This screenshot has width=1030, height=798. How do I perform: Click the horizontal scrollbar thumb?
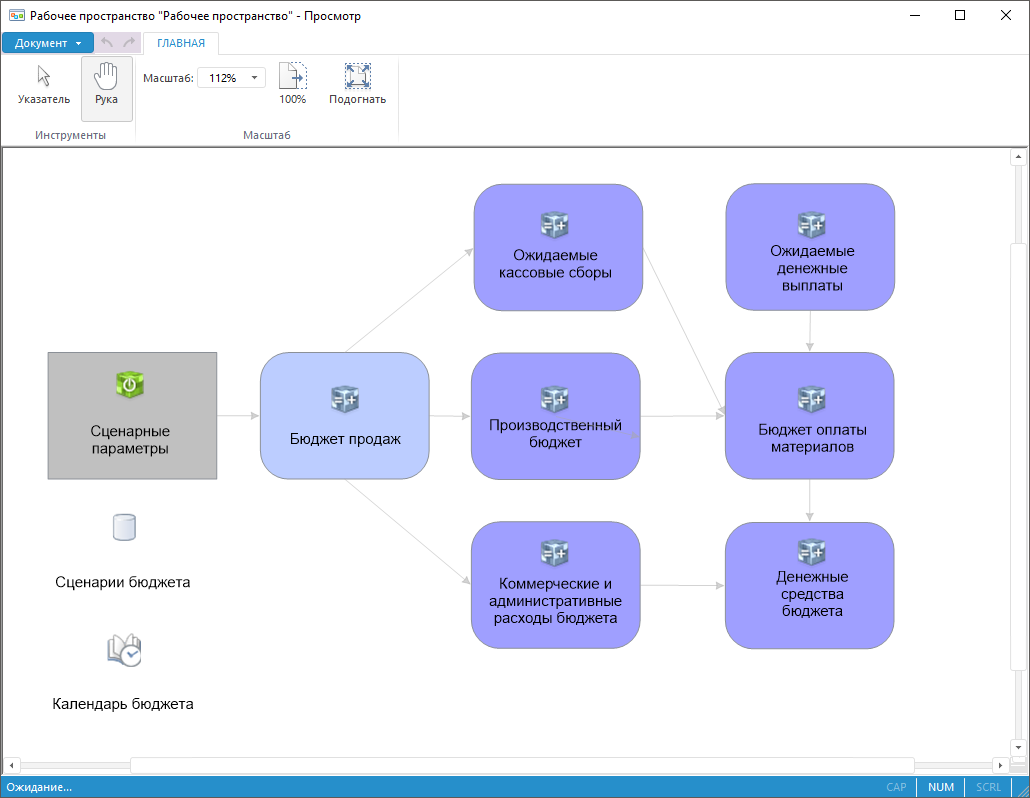coord(522,765)
